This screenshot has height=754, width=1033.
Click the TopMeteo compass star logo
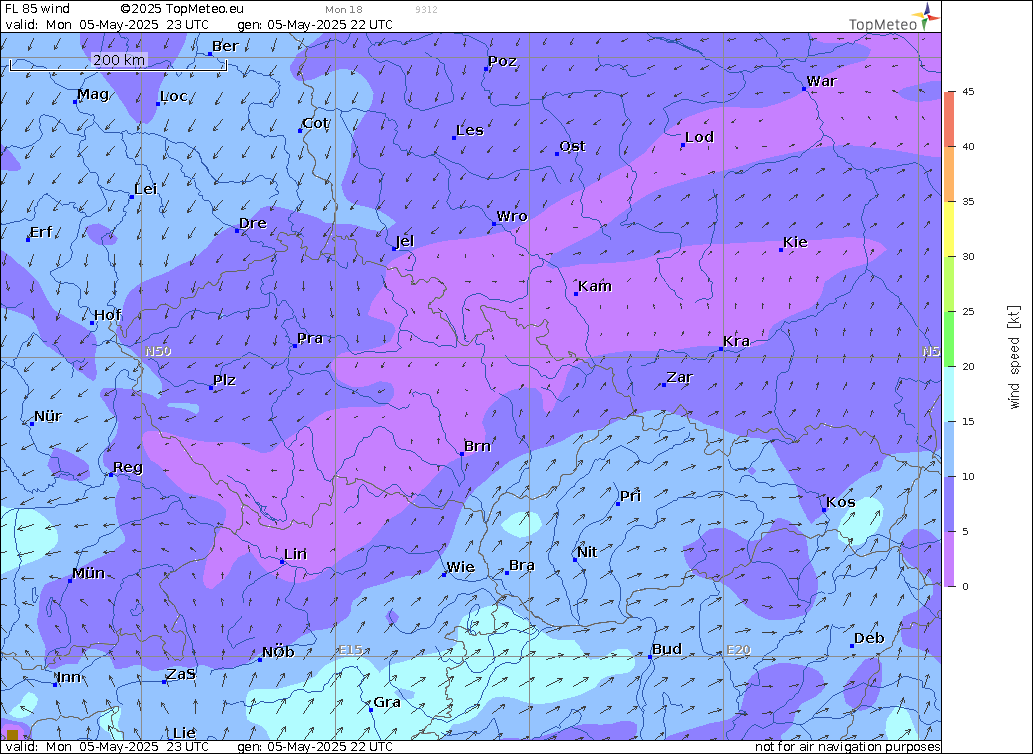(x=926, y=16)
